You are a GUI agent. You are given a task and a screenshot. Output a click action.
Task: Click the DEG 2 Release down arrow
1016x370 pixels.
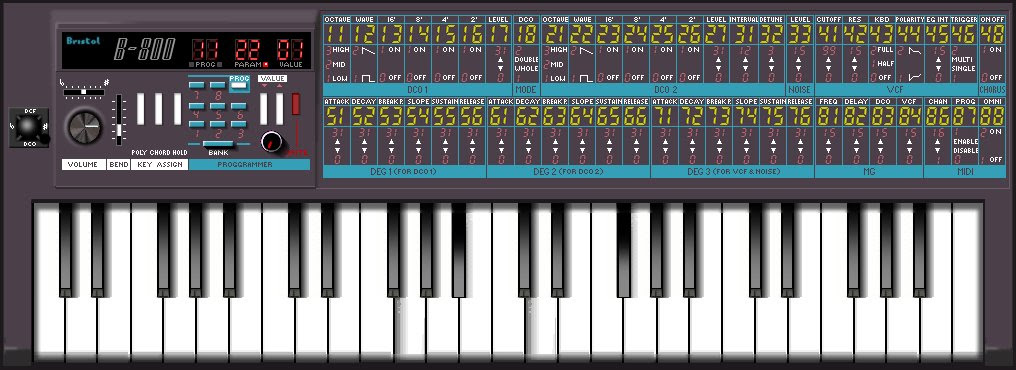pyautogui.click(x=636, y=150)
